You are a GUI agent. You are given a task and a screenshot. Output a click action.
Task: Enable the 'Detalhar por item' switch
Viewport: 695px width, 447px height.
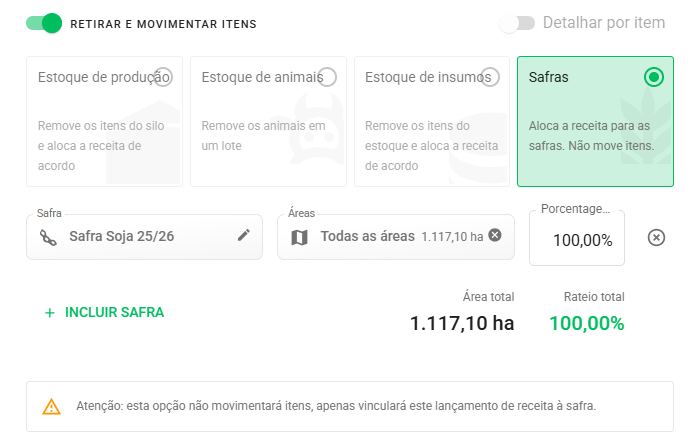[x=517, y=23]
